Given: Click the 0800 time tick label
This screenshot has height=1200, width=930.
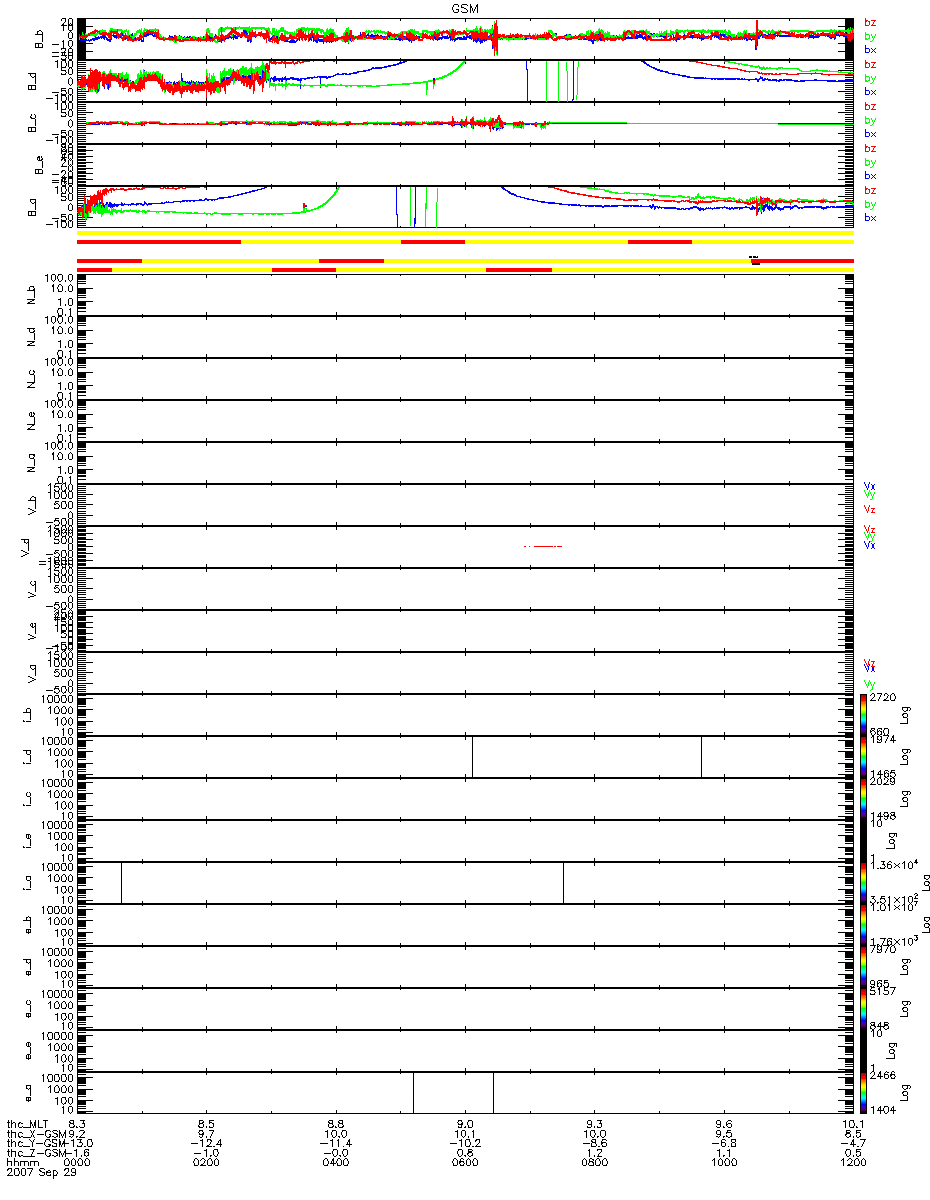Looking at the screenshot, I should (594, 1163).
